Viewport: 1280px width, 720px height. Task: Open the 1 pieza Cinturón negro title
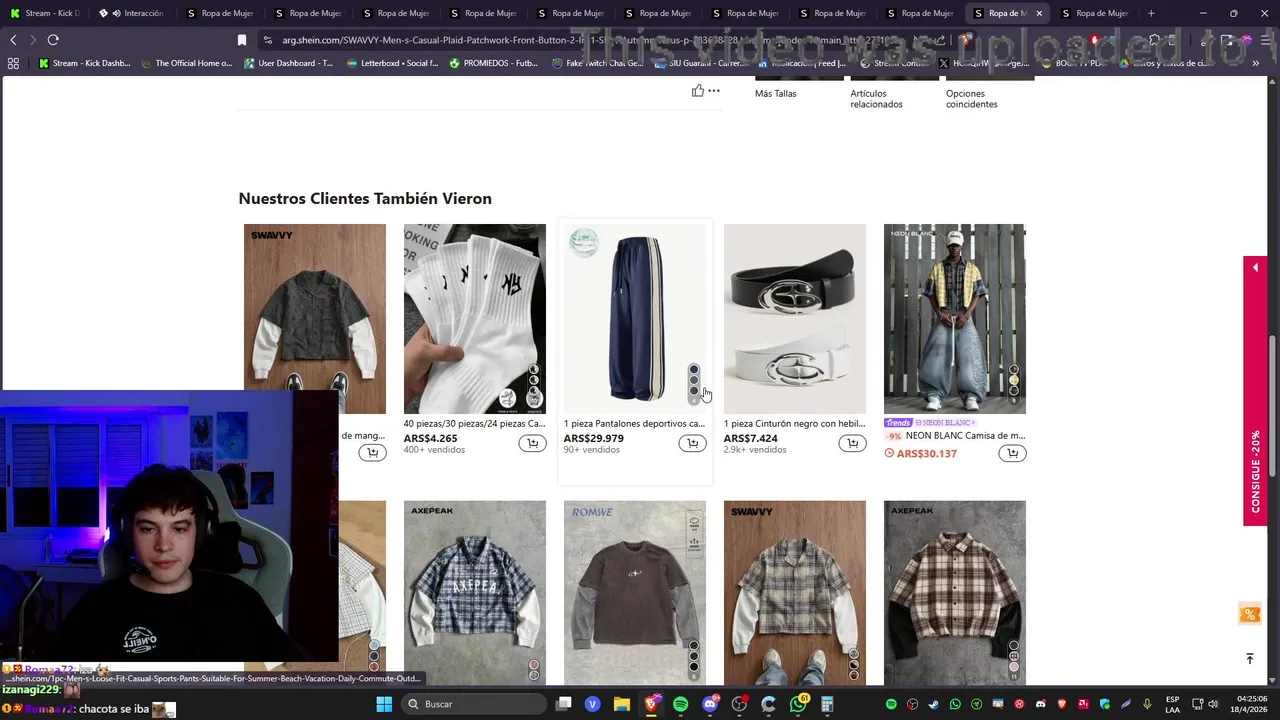coord(794,424)
